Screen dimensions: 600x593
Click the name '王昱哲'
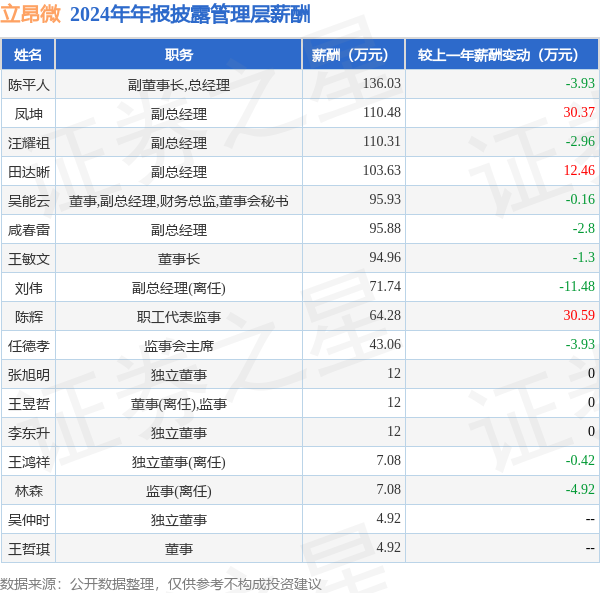coord(29,404)
